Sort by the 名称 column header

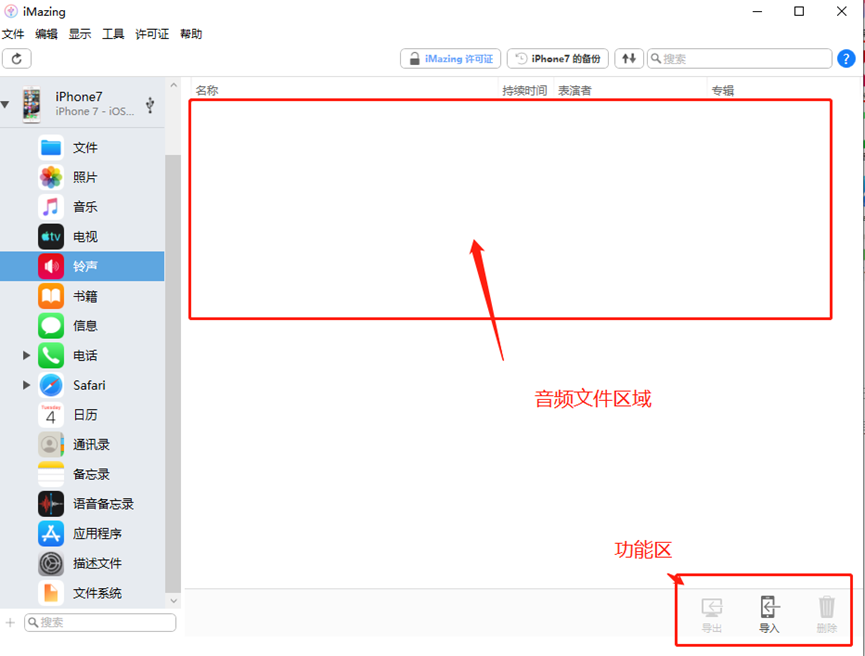tap(345, 90)
